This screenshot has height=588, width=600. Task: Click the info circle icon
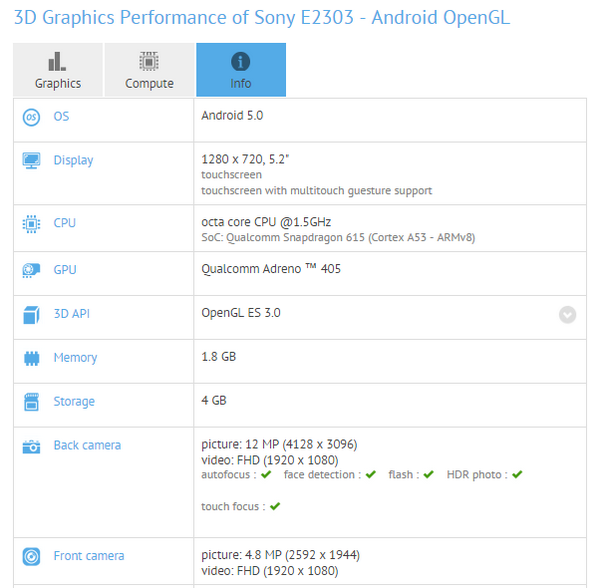tap(241, 62)
